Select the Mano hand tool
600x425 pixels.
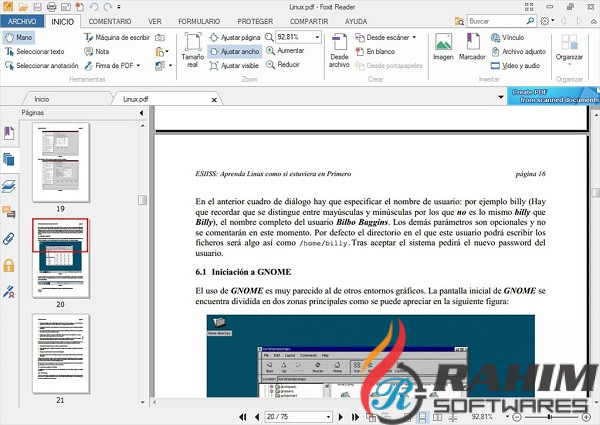[19, 37]
